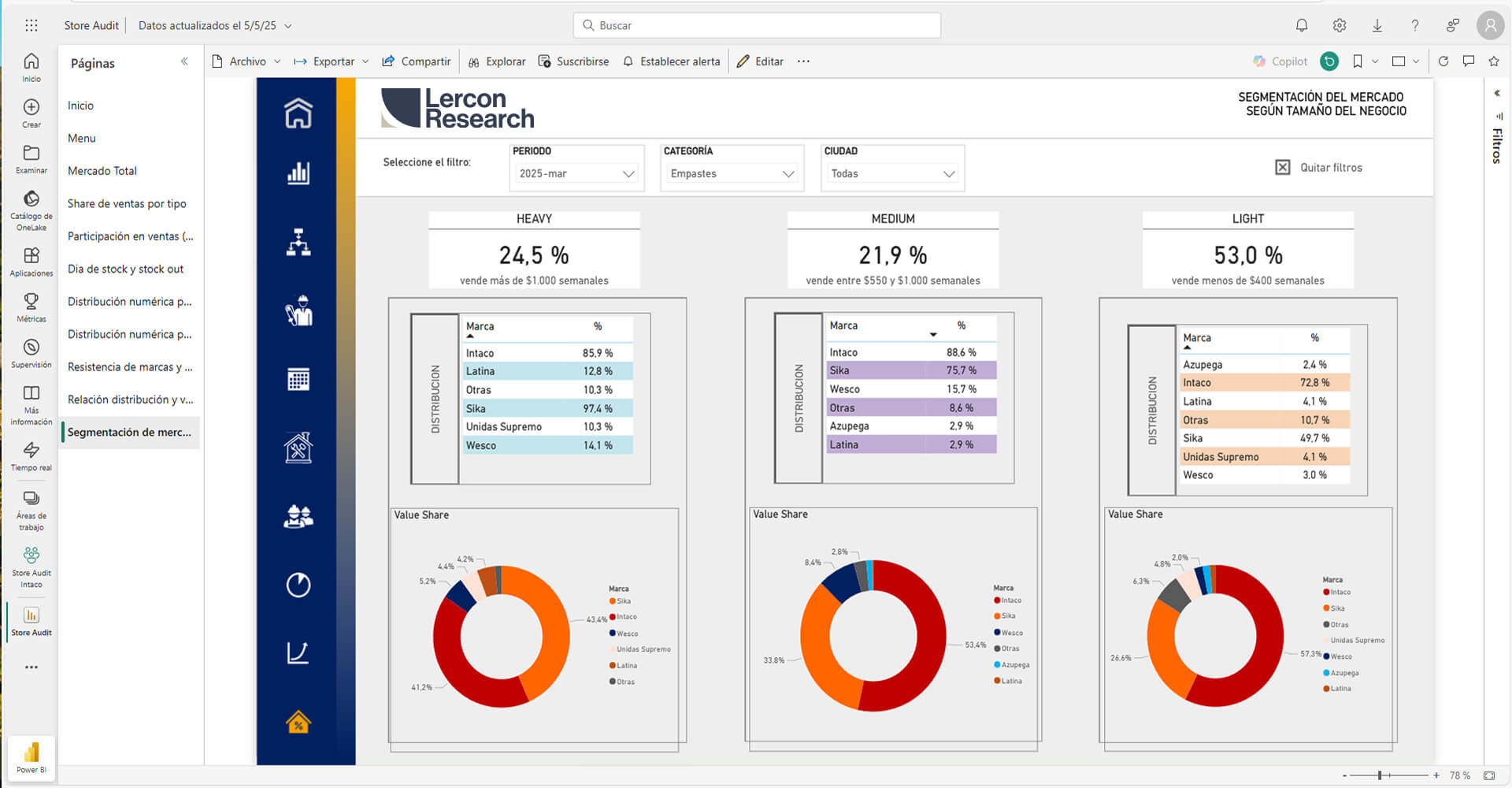The image size is (1512, 788).
Task: Click the Métricas trophy icon
Action: [31, 307]
